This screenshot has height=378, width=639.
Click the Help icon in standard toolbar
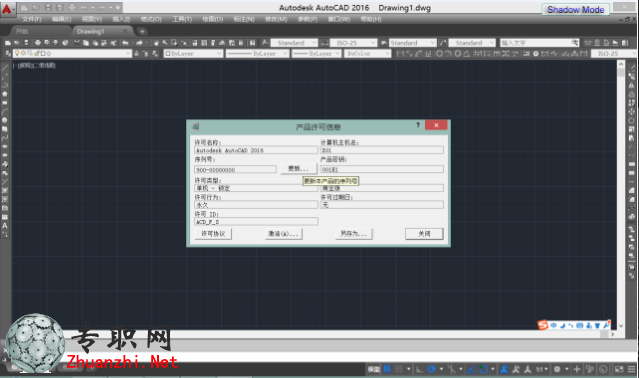[253, 43]
